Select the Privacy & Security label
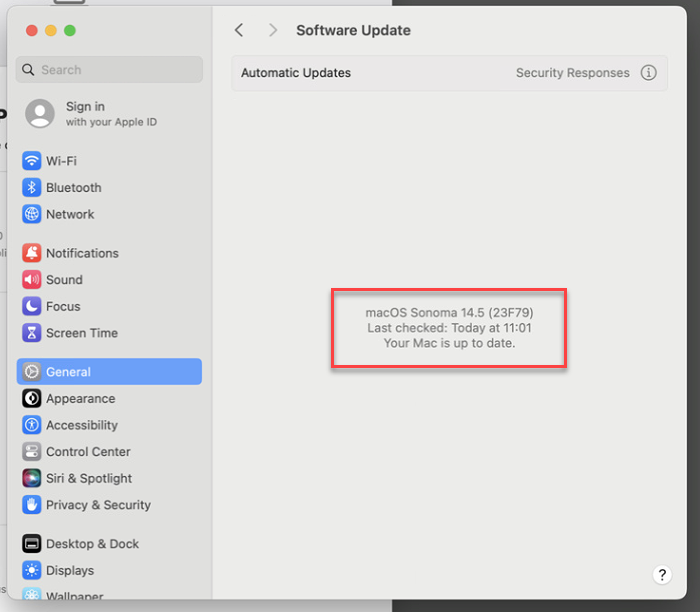Image resolution: width=700 pixels, height=612 pixels. 98,505
